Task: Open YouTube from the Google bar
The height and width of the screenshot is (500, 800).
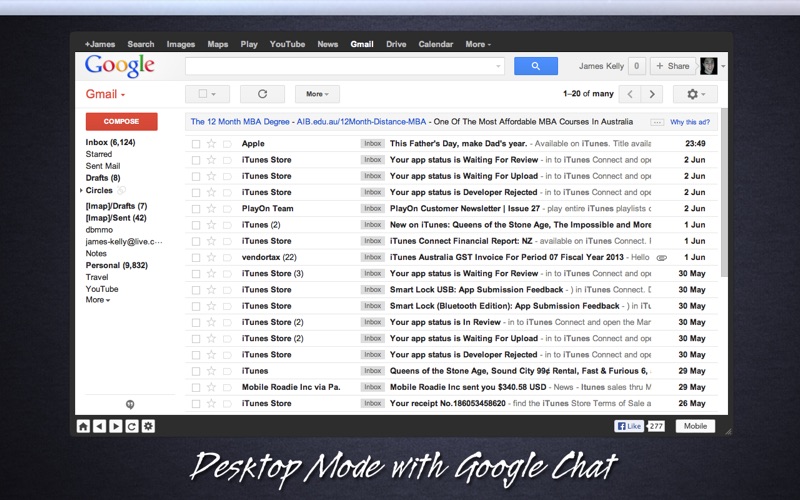Action: click(287, 44)
